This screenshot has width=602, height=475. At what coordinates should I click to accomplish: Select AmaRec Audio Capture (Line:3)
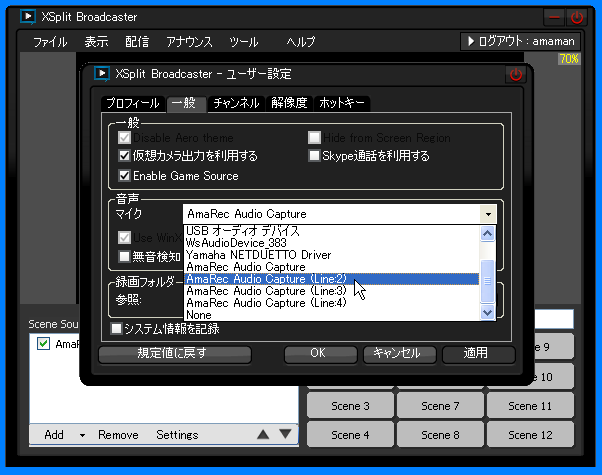pyautogui.click(x=332, y=291)
